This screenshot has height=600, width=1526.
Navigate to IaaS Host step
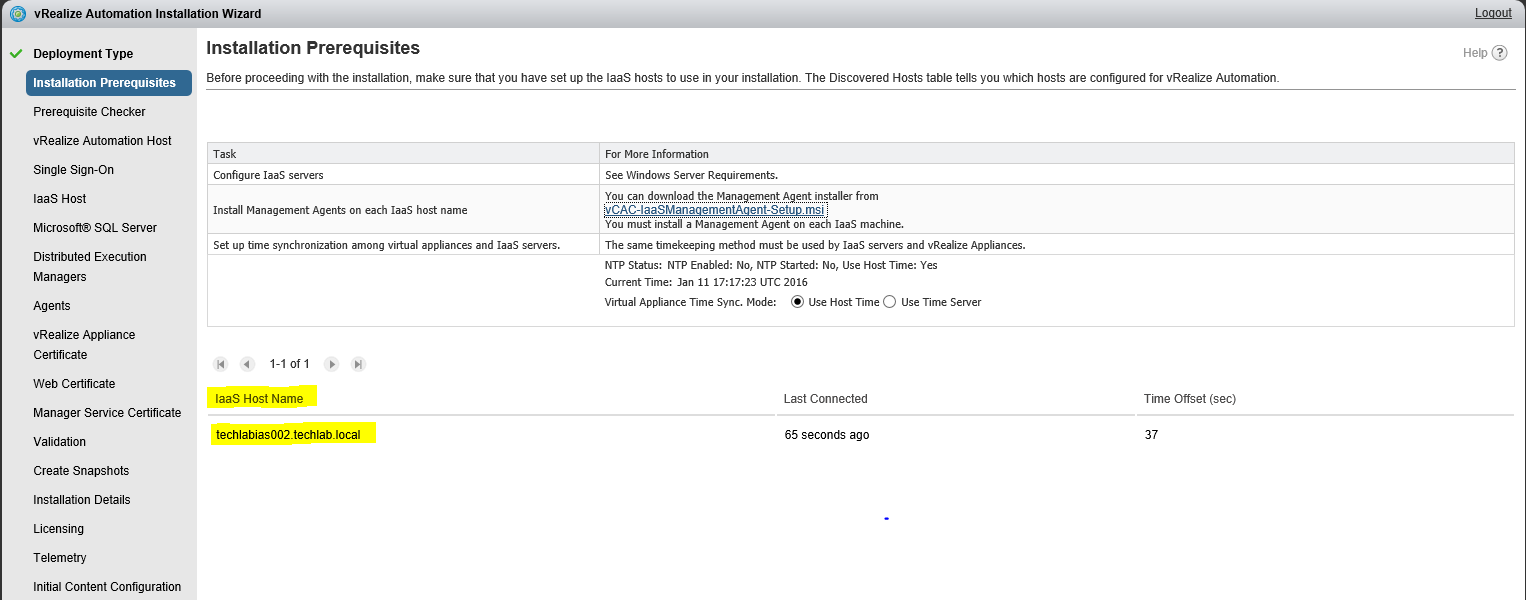[60, 199]
